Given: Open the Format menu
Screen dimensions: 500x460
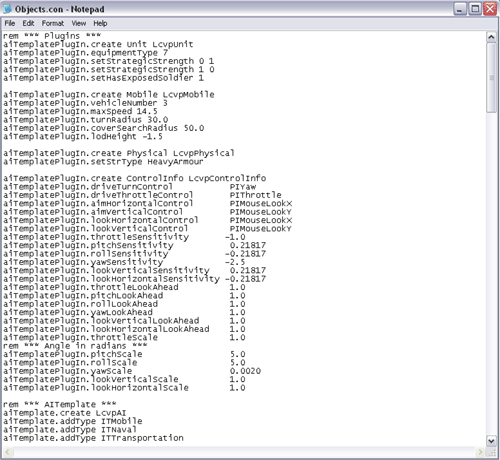Looking at the screenshot, I should (x=53, y=23).
